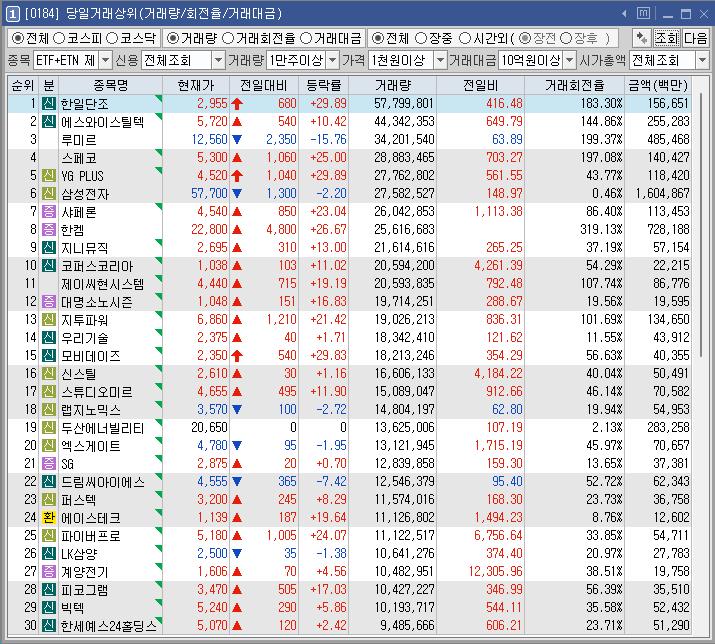Select the 피코그램 stock name
715x644 pixels.
85,590
